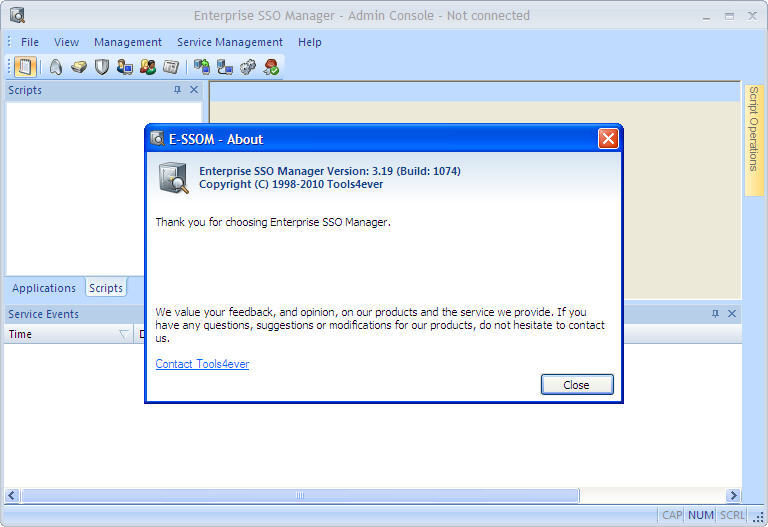Viewport: 768px width, 527px height.
Task: Switch to the Applications tab
Action: point(44,288)
